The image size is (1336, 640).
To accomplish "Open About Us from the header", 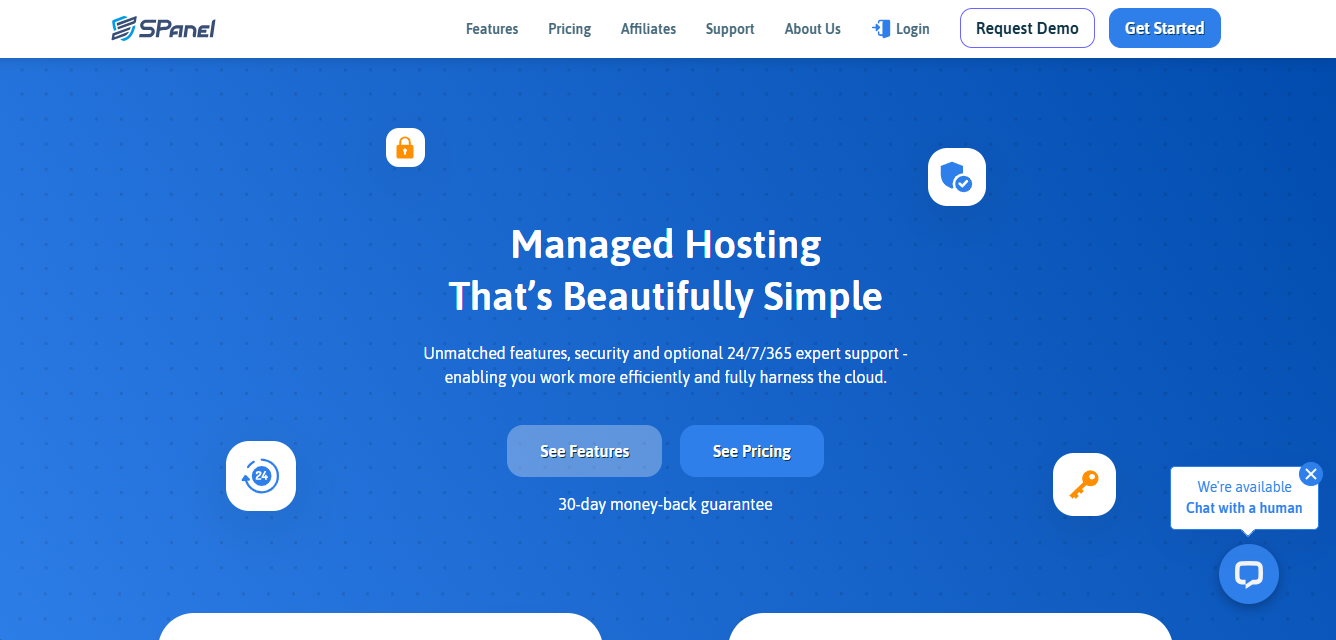I will pos(812,29).
